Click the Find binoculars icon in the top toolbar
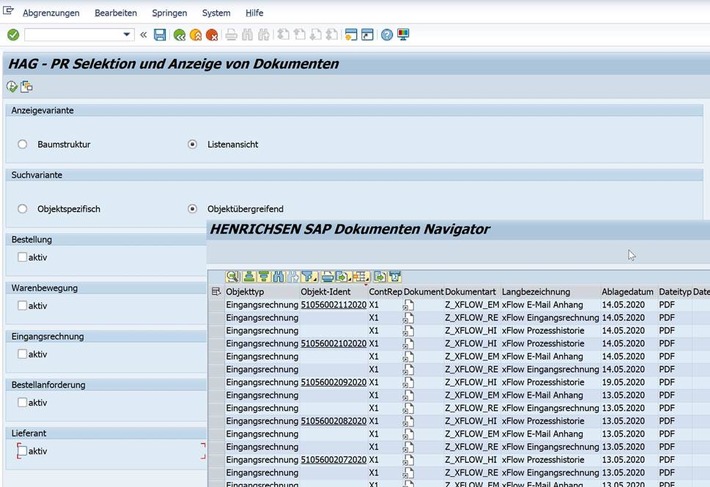710x487 pixels. [247, 35]
